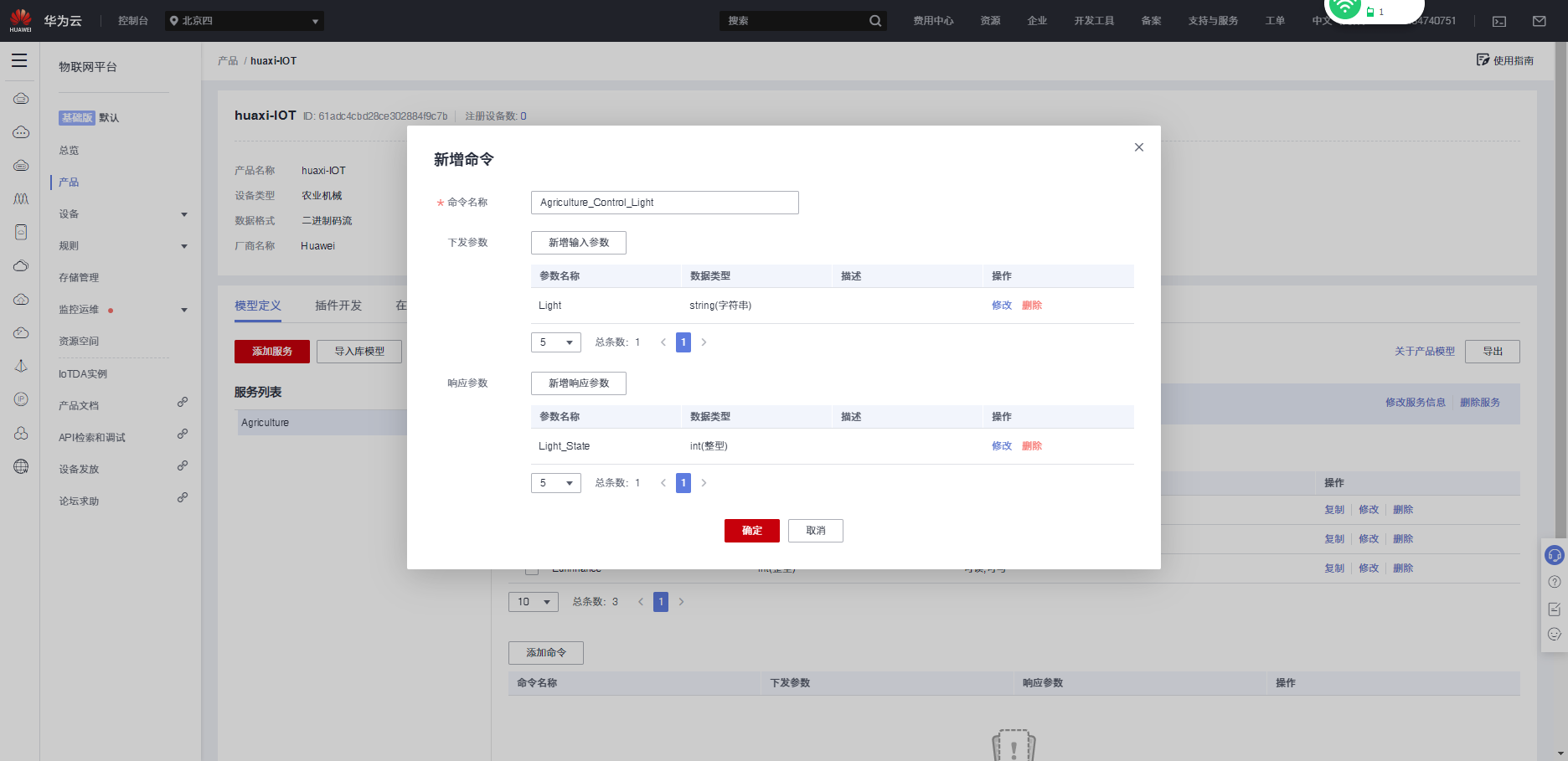Click the link icon beside 产品文档
The height and width of the screenshot is (761, 1568).
pos(183,403)
